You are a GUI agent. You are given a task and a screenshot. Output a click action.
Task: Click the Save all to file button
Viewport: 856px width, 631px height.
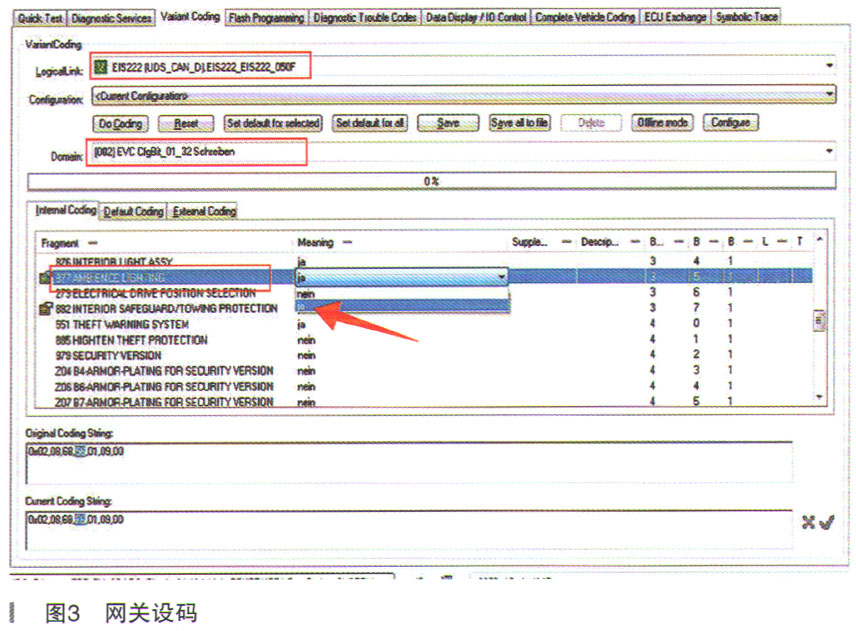519,123
